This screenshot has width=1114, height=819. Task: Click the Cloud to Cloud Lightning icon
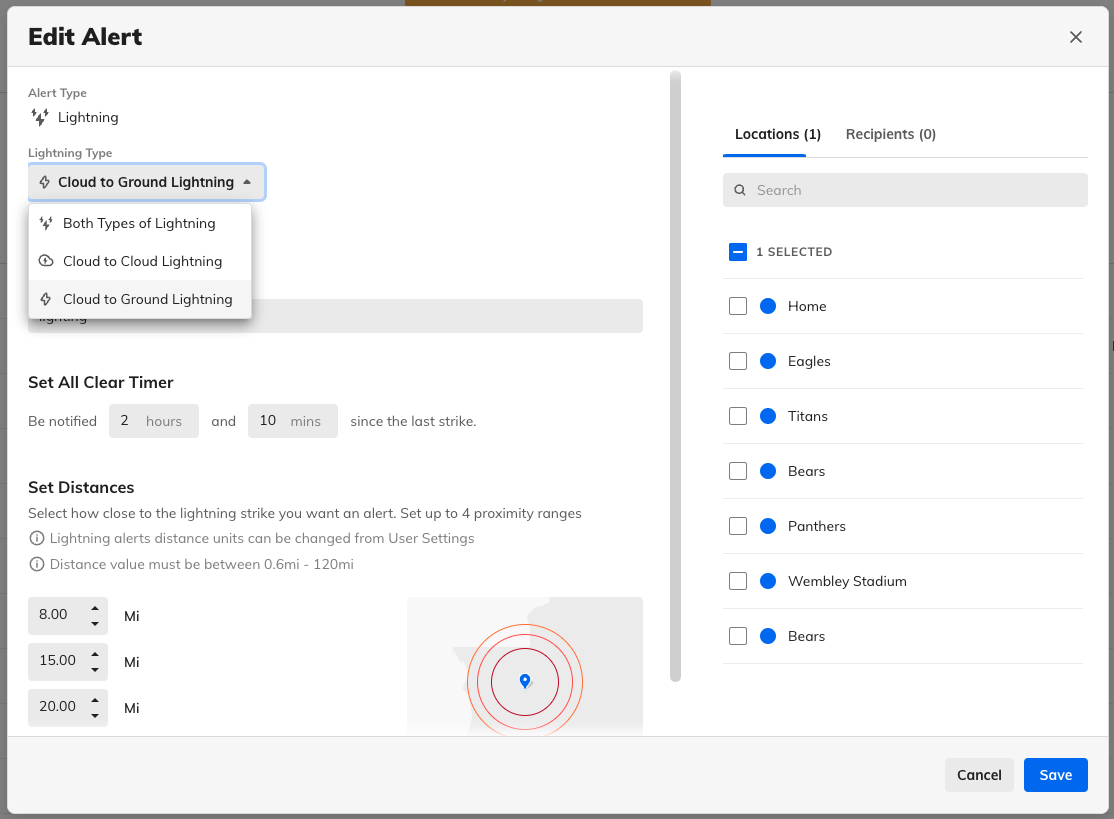(45, 261)
